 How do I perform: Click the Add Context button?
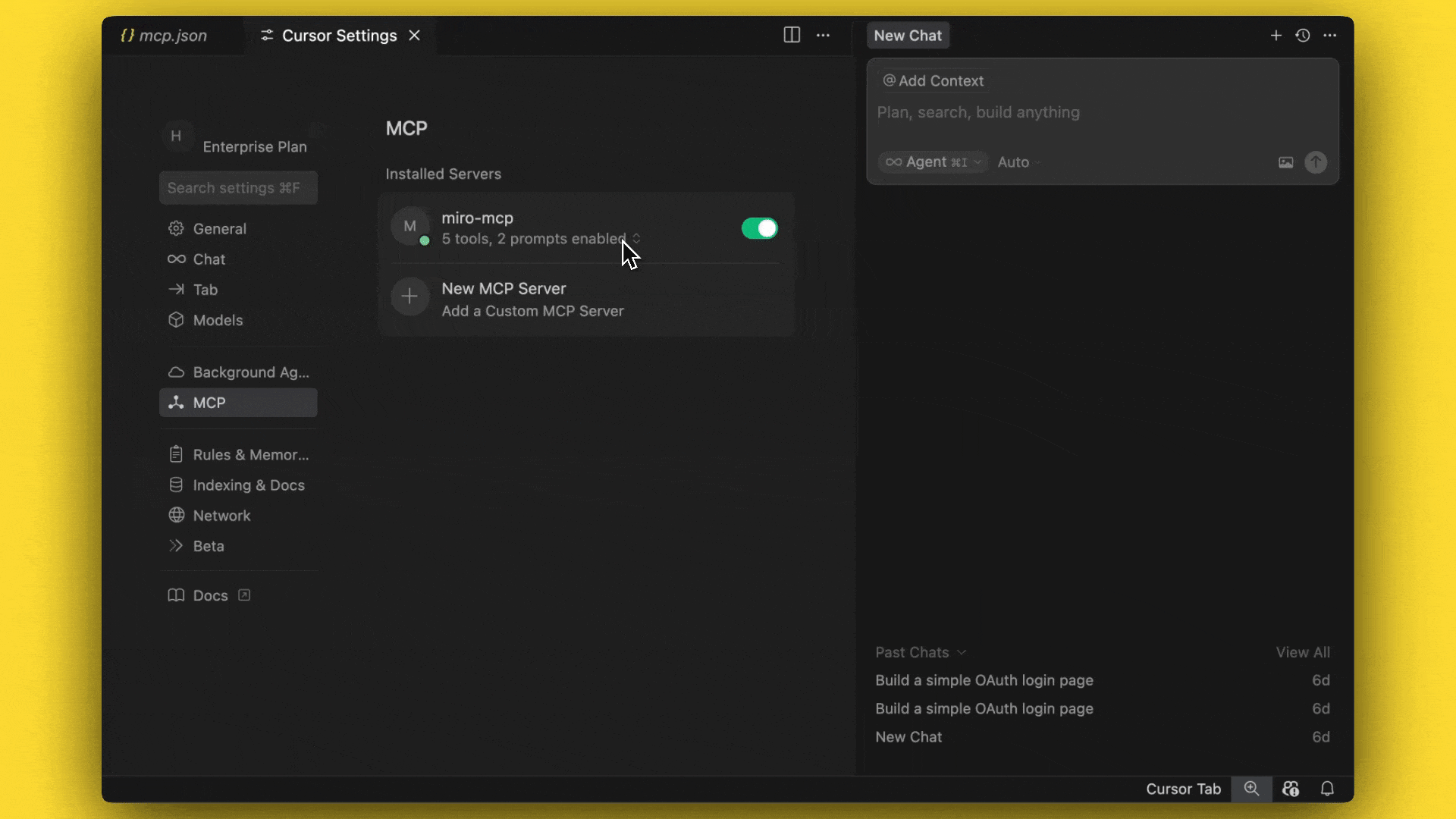(934, 81)
